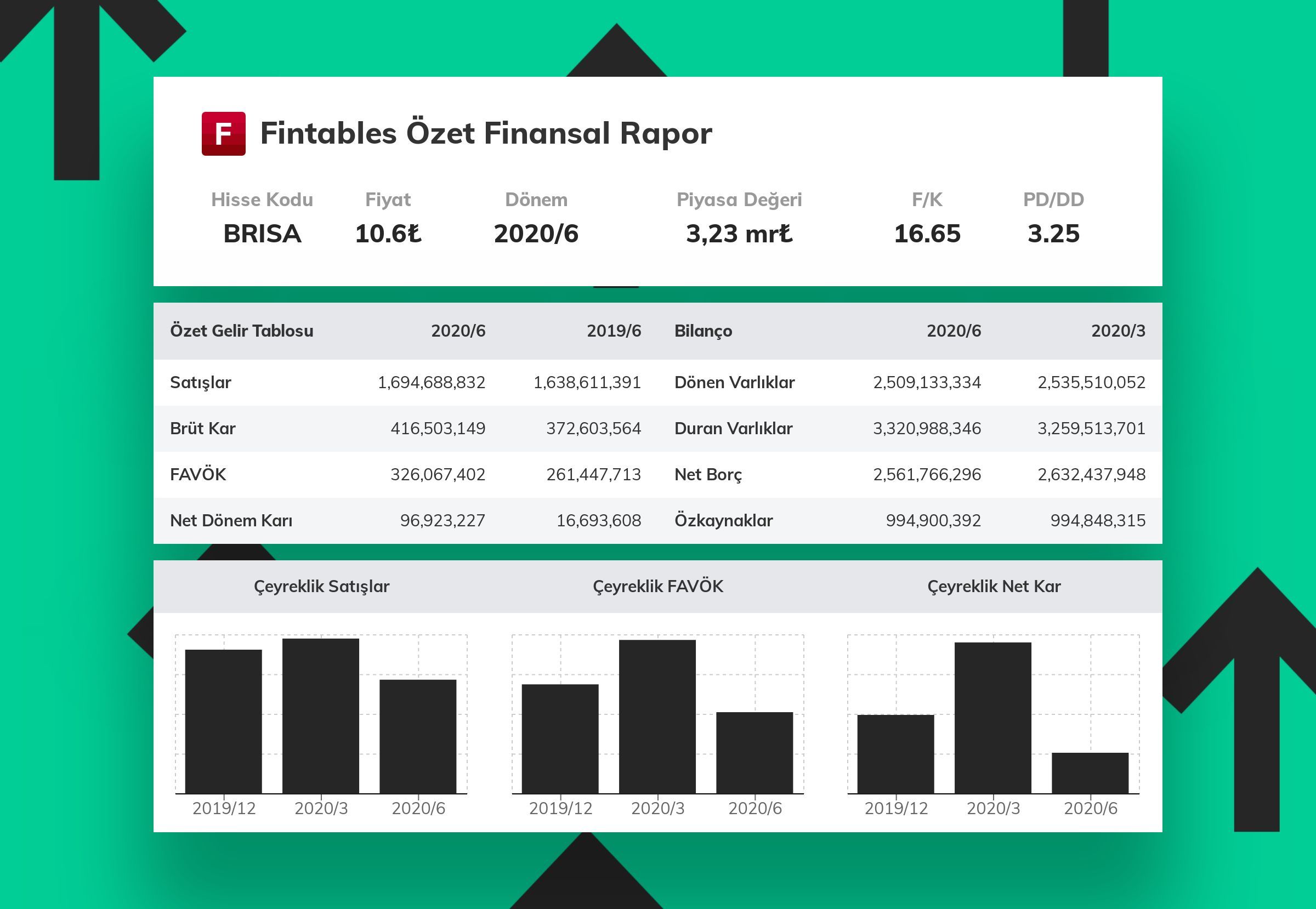
Task: Click the F/K label
Action: click(x=927, y=200)
